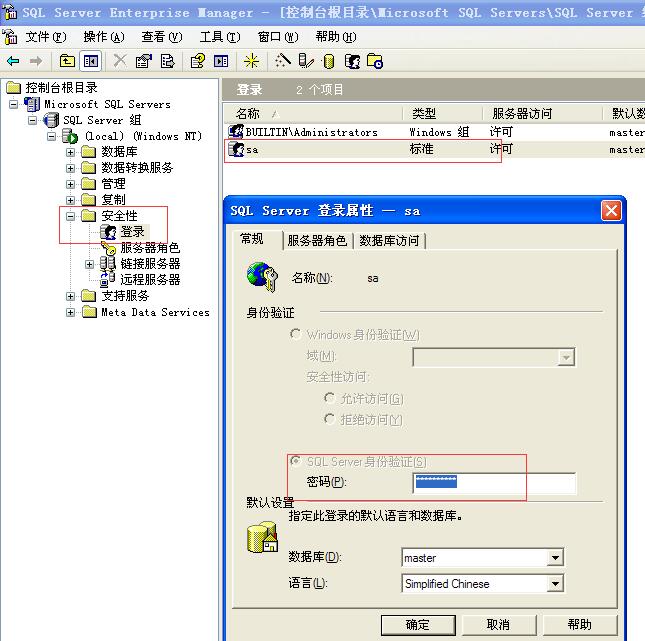Sort by the 服务器访问 column header
The width and height of the screenshot is (645, 641).
(542, 113)
